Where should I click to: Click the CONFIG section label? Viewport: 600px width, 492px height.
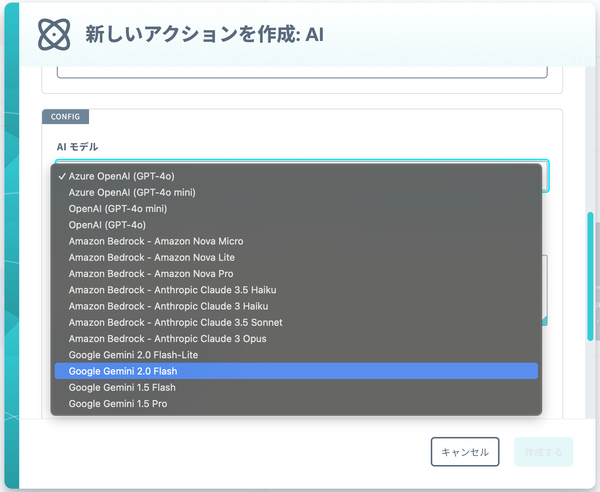tap(65, 117)
